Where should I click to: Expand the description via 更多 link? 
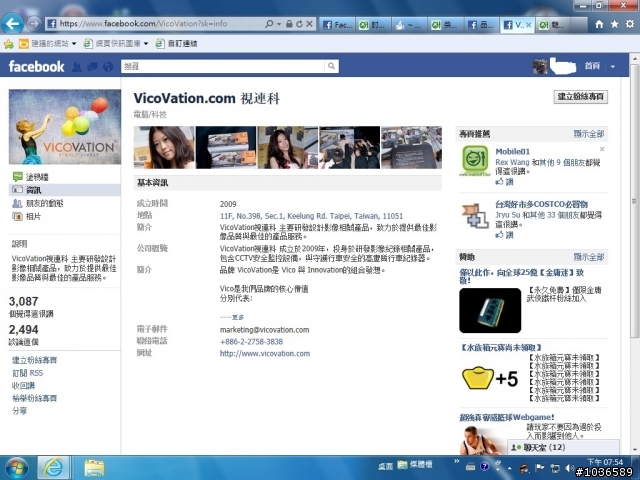point(238,317)
